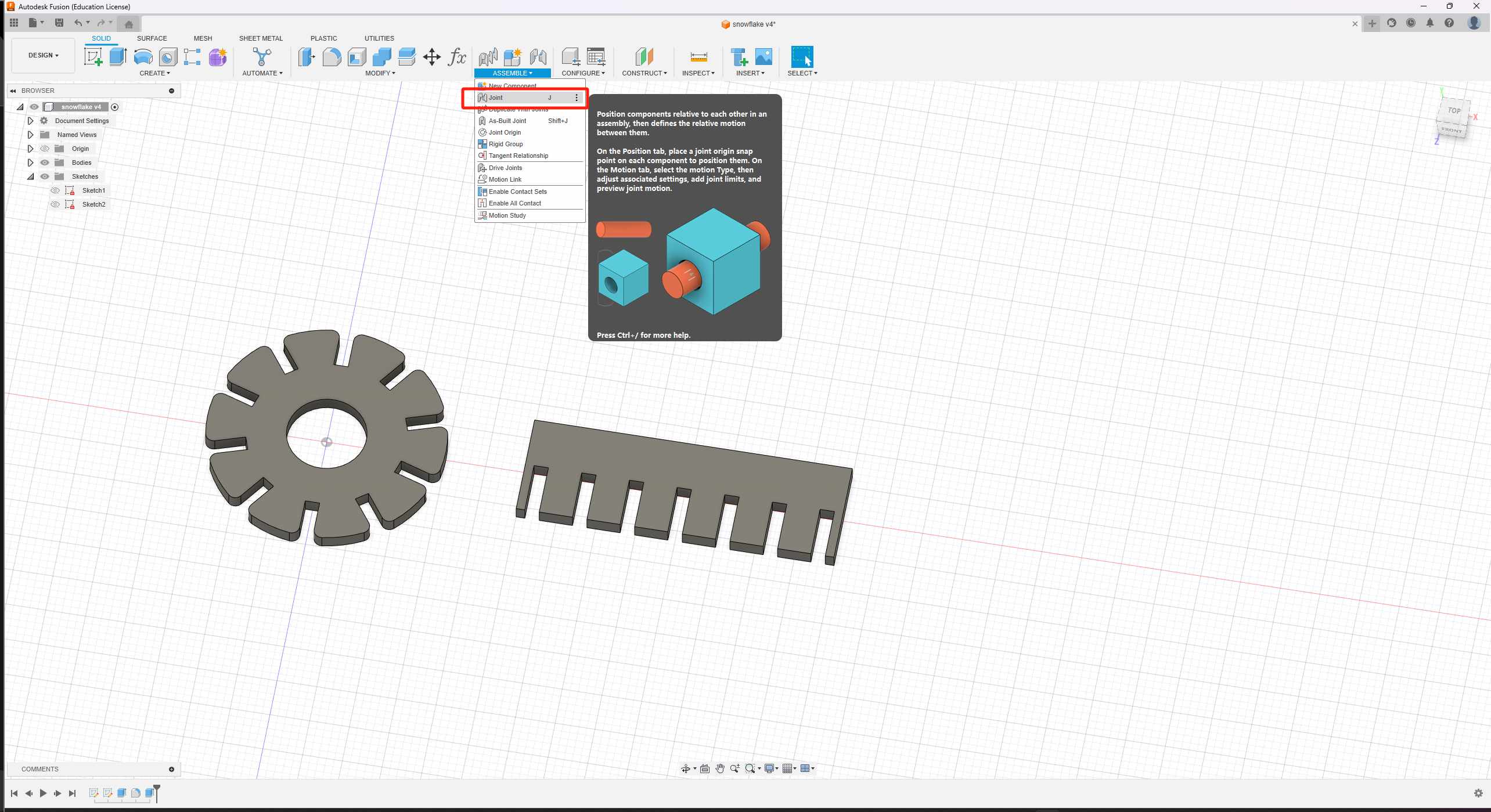Click the Construct offset plane icon

point(644,57)
